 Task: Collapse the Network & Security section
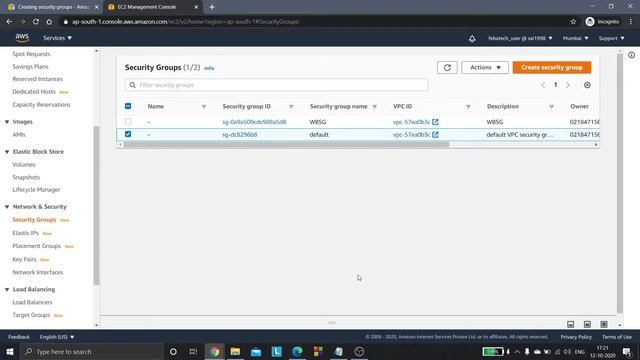point(7,207)
